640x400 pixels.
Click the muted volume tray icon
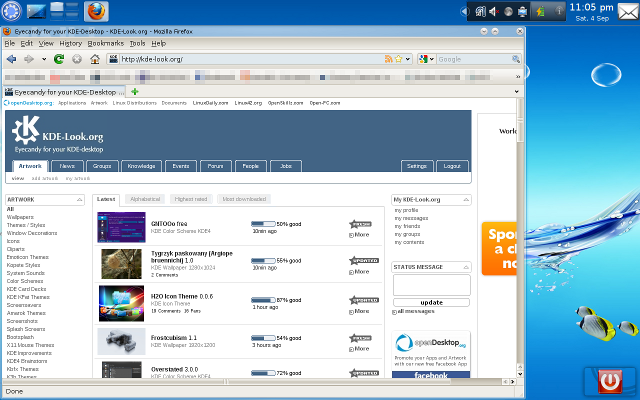click(494, 11)
